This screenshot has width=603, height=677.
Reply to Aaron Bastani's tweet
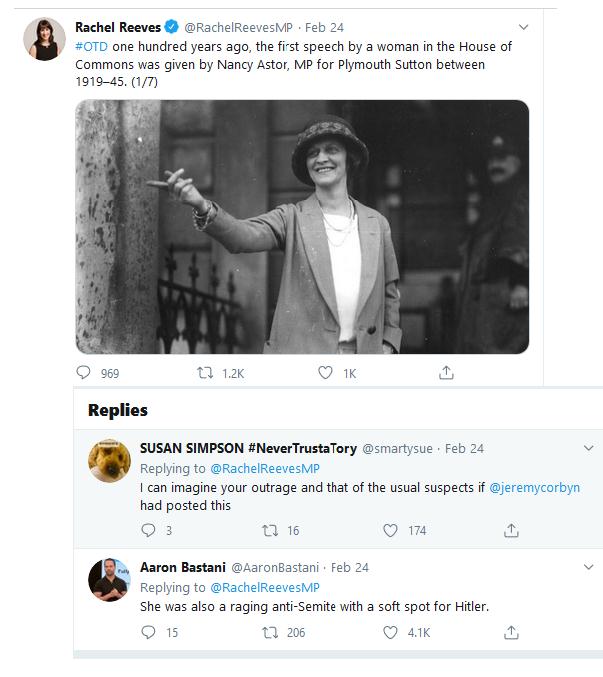pos(149,632)
